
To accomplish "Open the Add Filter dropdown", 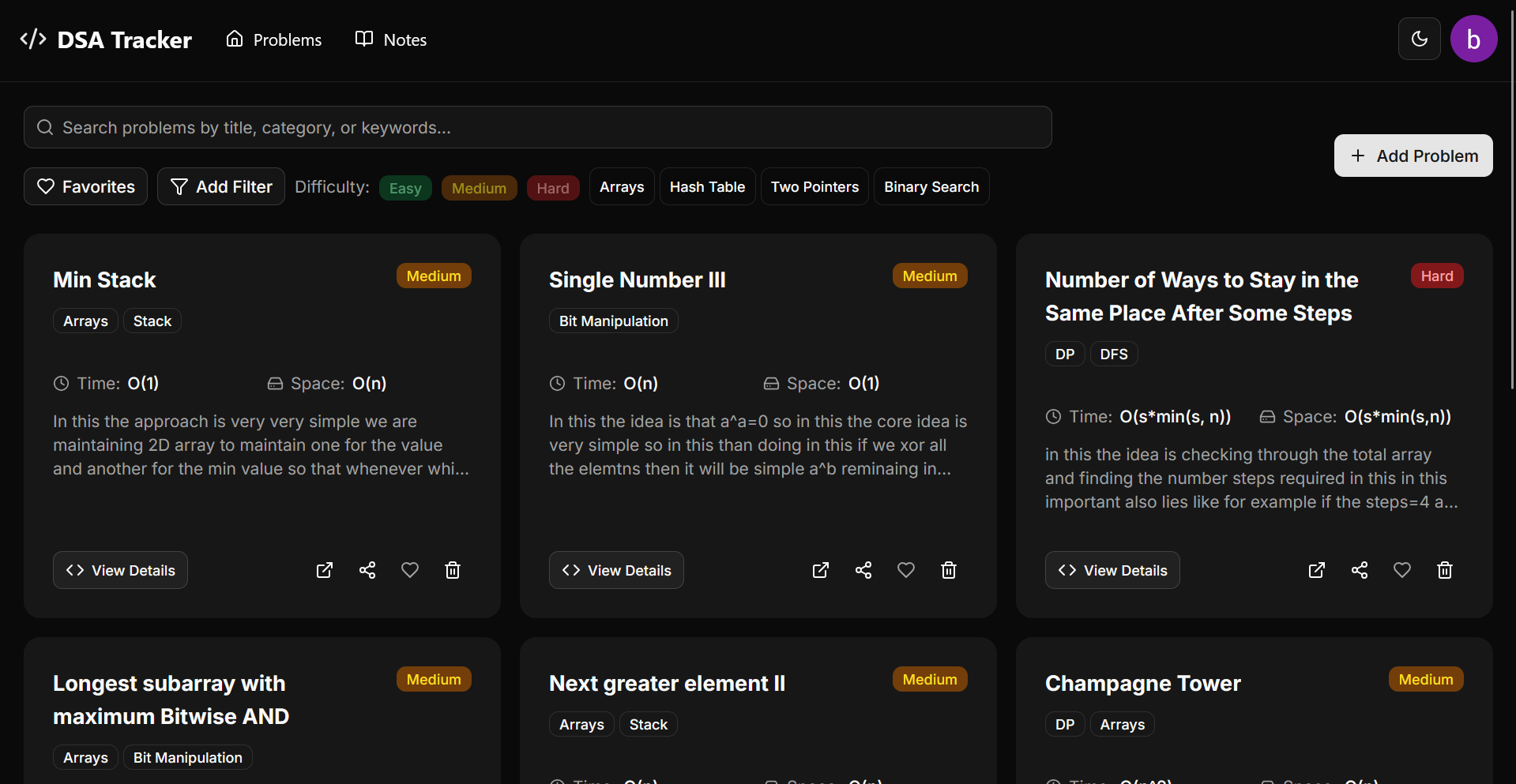I will tap(221, 186).
